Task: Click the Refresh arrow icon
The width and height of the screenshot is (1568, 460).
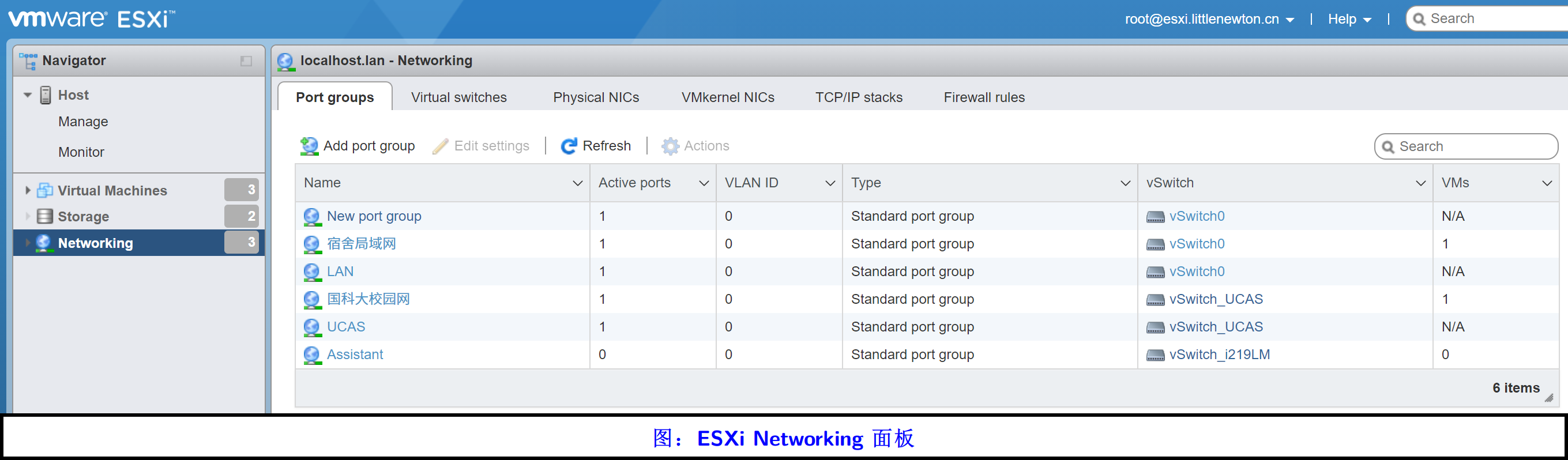Action: (569, 146)
